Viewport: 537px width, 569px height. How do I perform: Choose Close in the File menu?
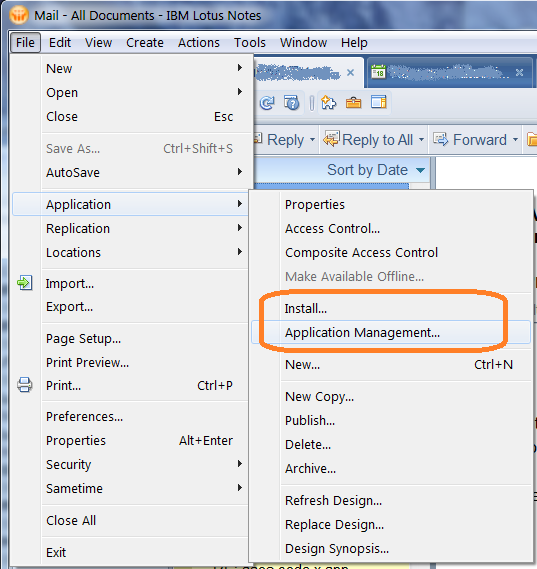coord(131,116)
